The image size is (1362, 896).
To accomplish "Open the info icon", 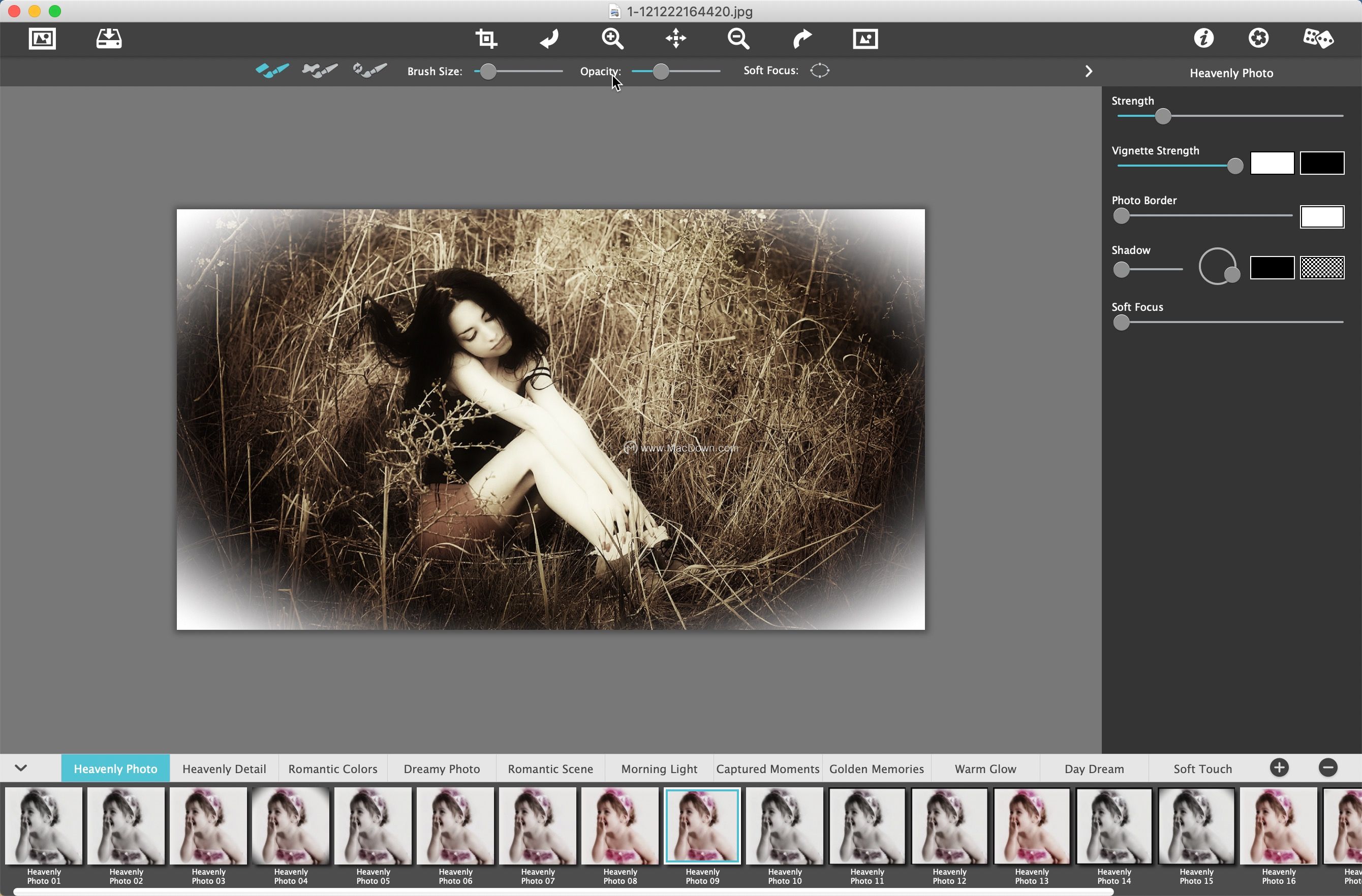I will pos(1203,38).
